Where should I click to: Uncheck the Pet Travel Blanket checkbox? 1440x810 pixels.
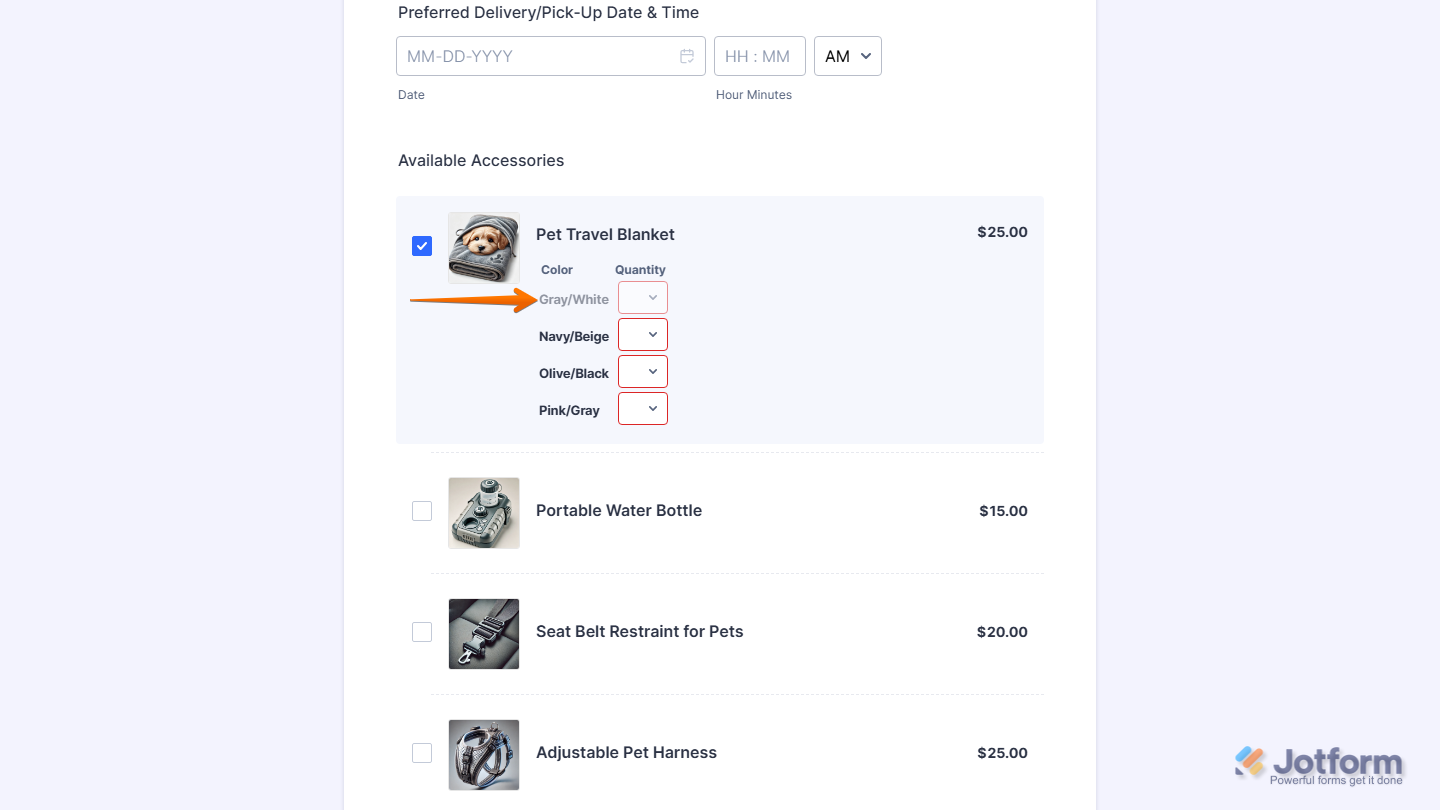click(x=422, y=246)
